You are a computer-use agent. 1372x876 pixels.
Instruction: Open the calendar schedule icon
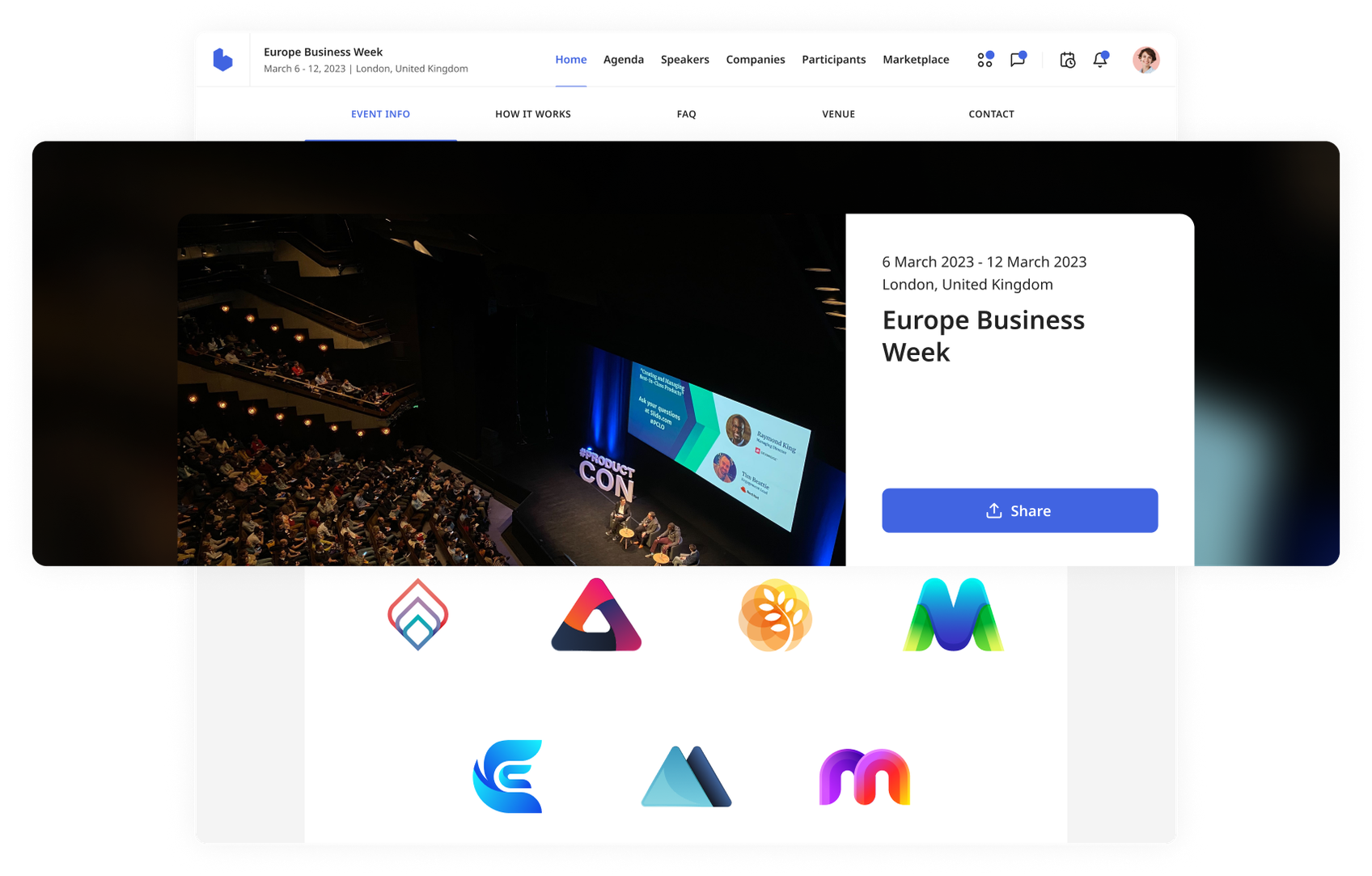pyautogui.click(x=1067, y=60)
